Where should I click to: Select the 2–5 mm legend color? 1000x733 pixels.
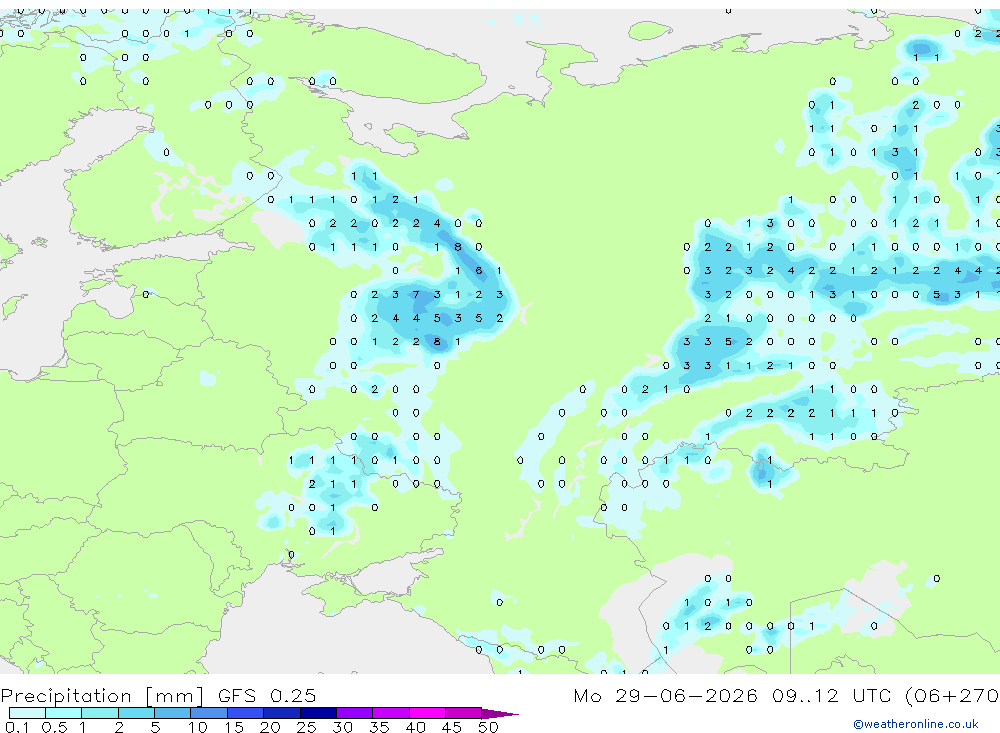(x=136, y=713)
